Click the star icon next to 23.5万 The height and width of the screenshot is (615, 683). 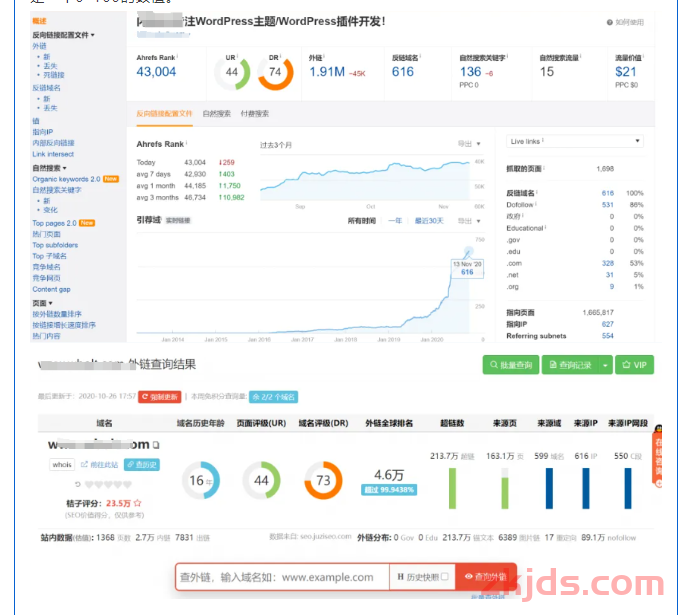pos(138,503)
